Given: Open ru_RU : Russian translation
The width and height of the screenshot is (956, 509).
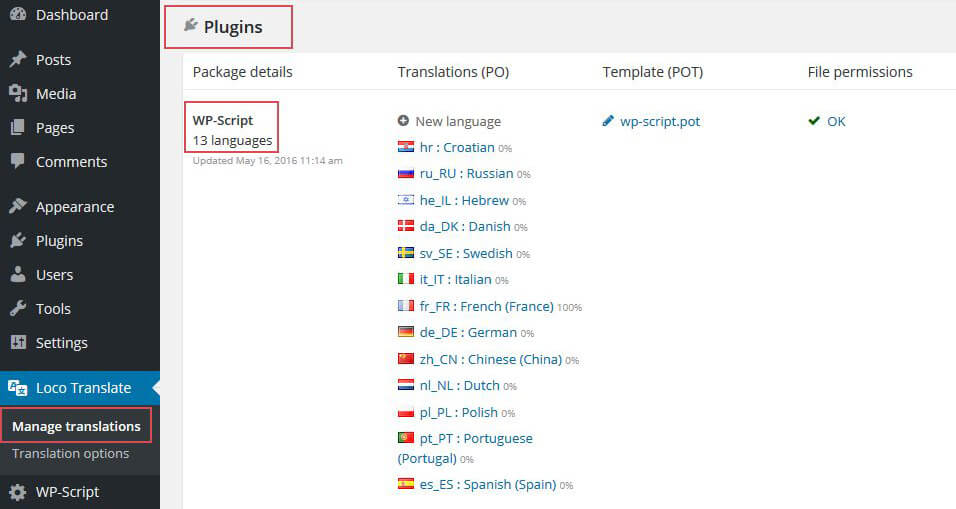Looking at the screenshot, I should (x=466, y=174).
